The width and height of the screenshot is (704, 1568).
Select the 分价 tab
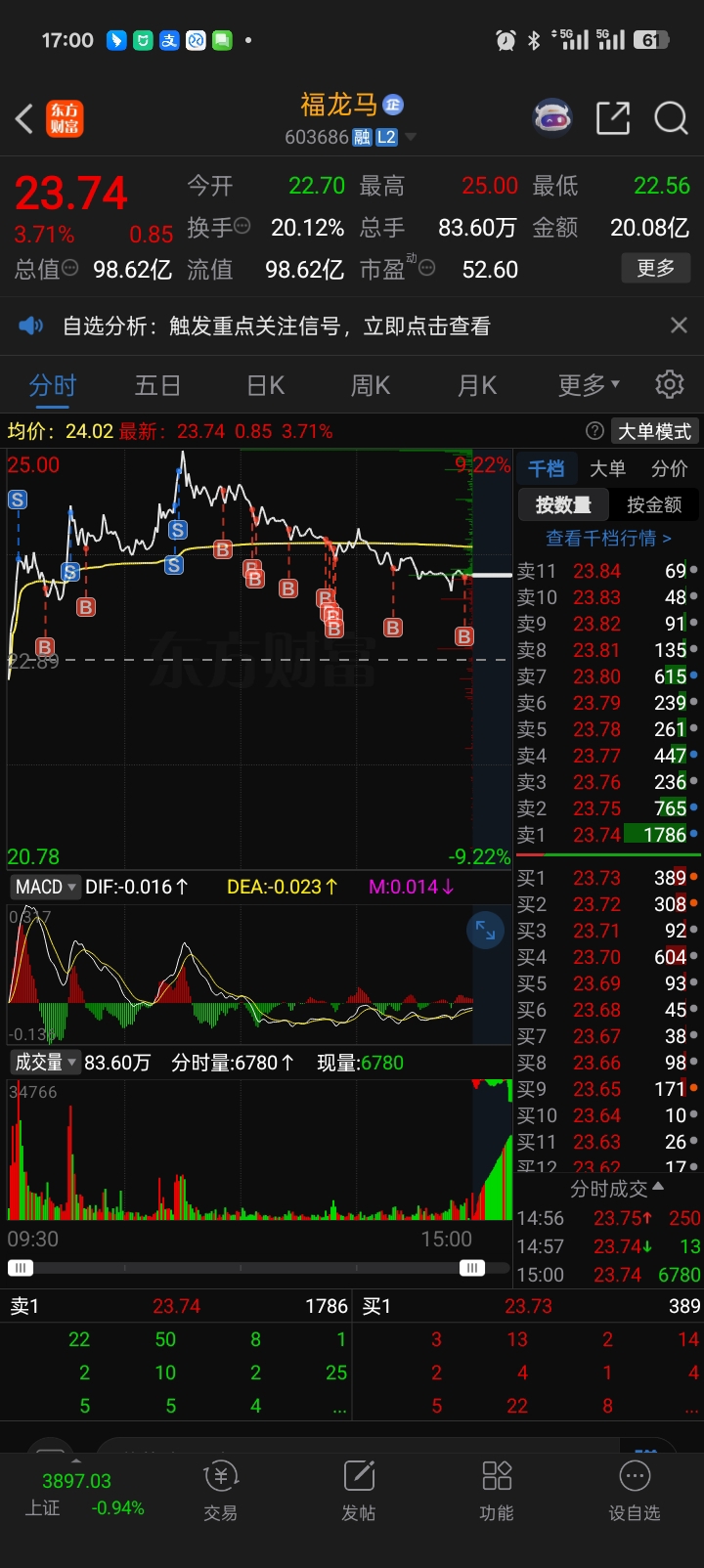[670, 468]
